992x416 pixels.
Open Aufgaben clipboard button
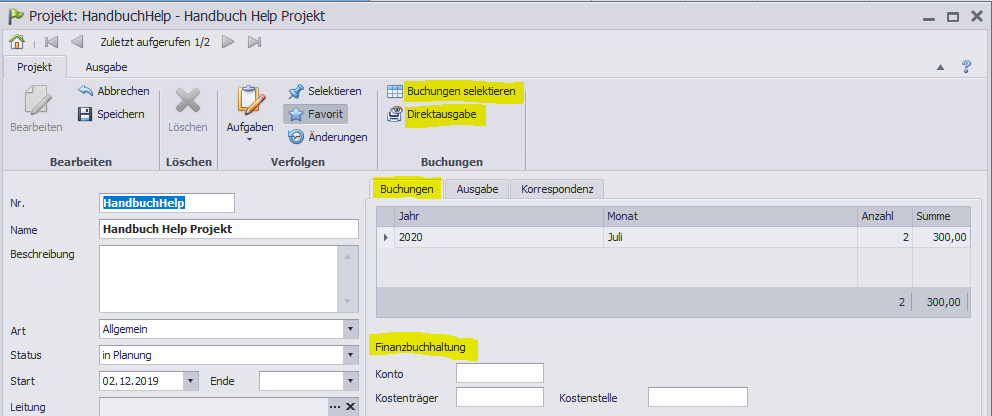click(250, 114)
